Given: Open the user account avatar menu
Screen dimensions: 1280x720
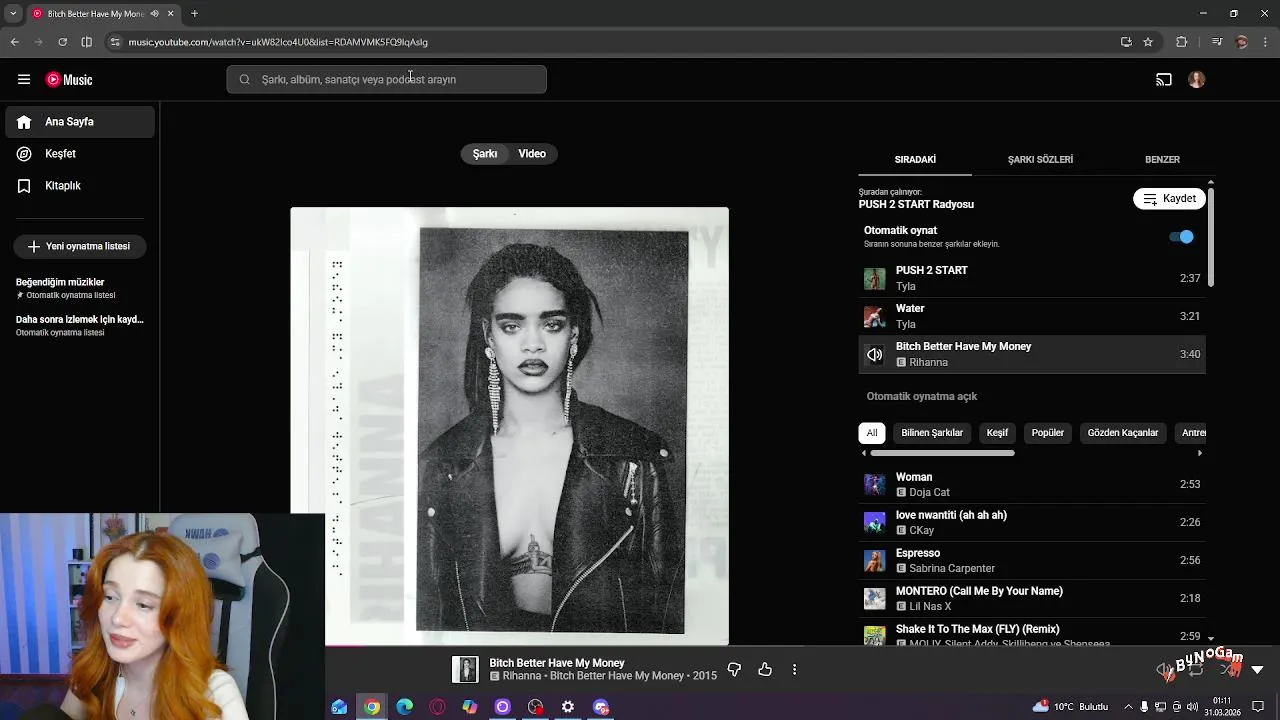Looking at the screenshot, I should [1197, 80].
